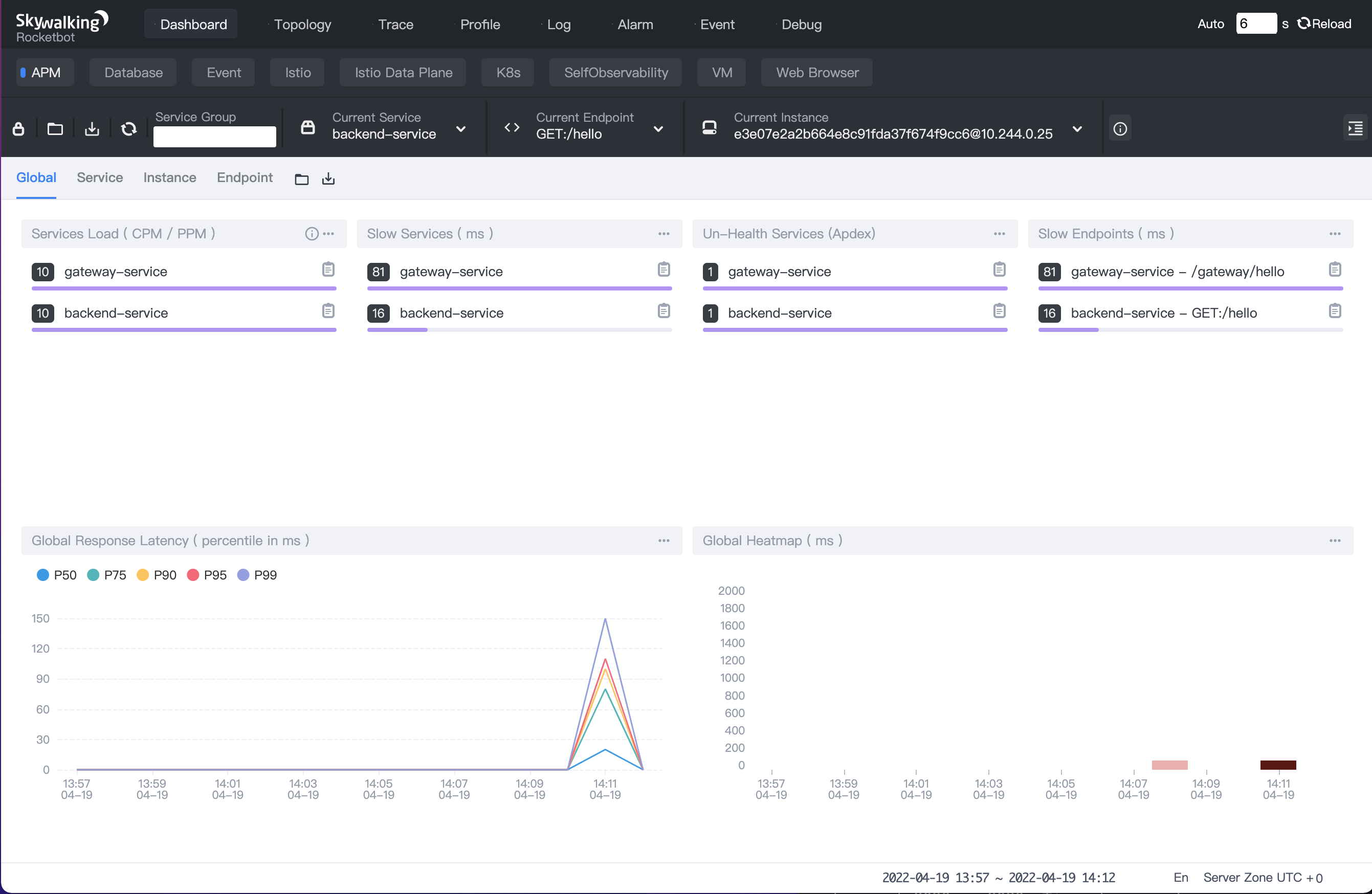Open Slow Services panel options menu
This screenshot has width=1372, height=894.
click(x=663, y=233)
